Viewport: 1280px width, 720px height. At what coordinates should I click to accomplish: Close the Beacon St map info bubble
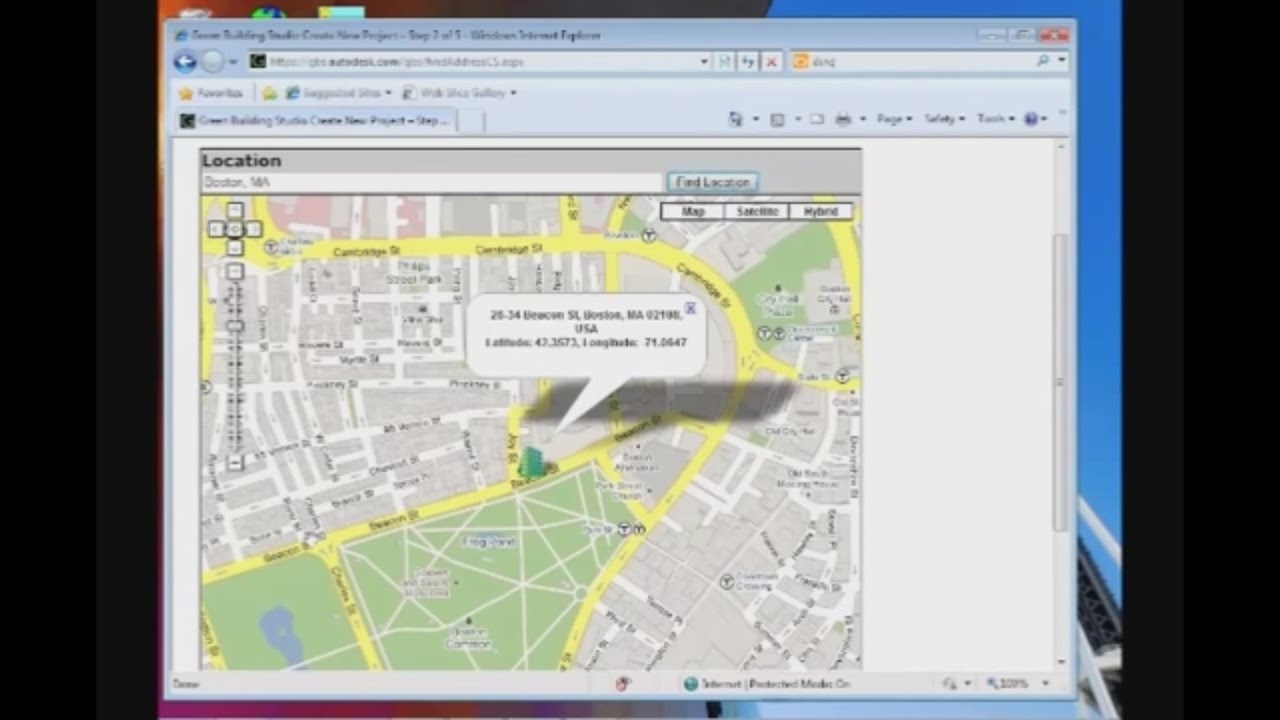[x=690, y=309]
